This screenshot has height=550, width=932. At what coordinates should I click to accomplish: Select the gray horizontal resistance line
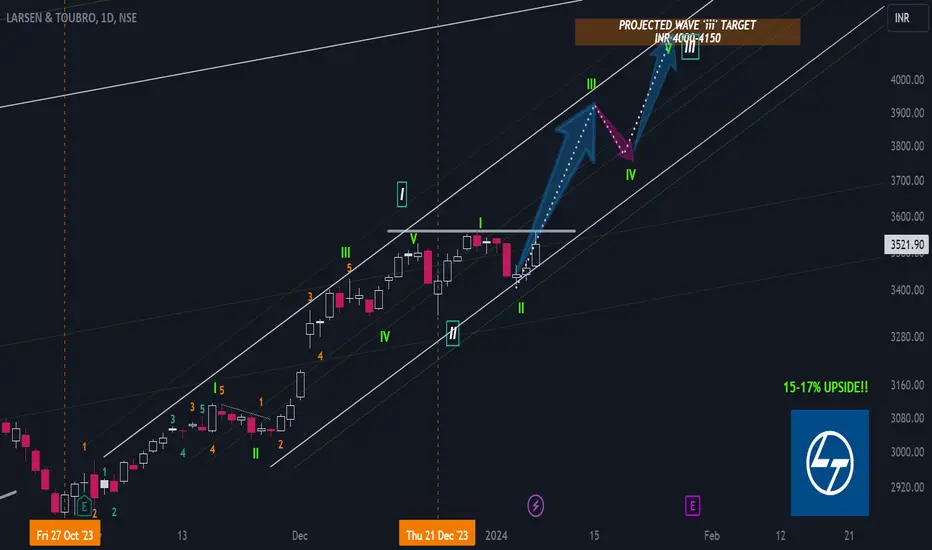click(481, 231)
